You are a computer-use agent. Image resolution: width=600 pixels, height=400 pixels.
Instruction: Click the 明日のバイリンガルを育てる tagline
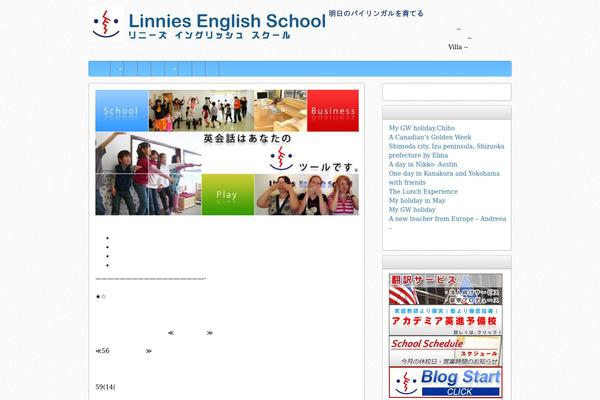click(x=376, y=13)
